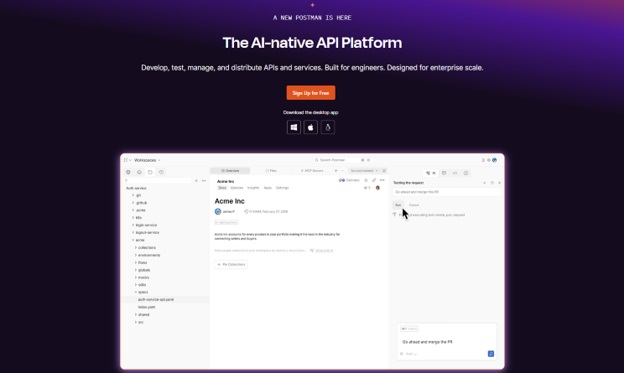Screen dimensions: 624x373
Task: Close the Testing the request panel
Action: [499, 183]
